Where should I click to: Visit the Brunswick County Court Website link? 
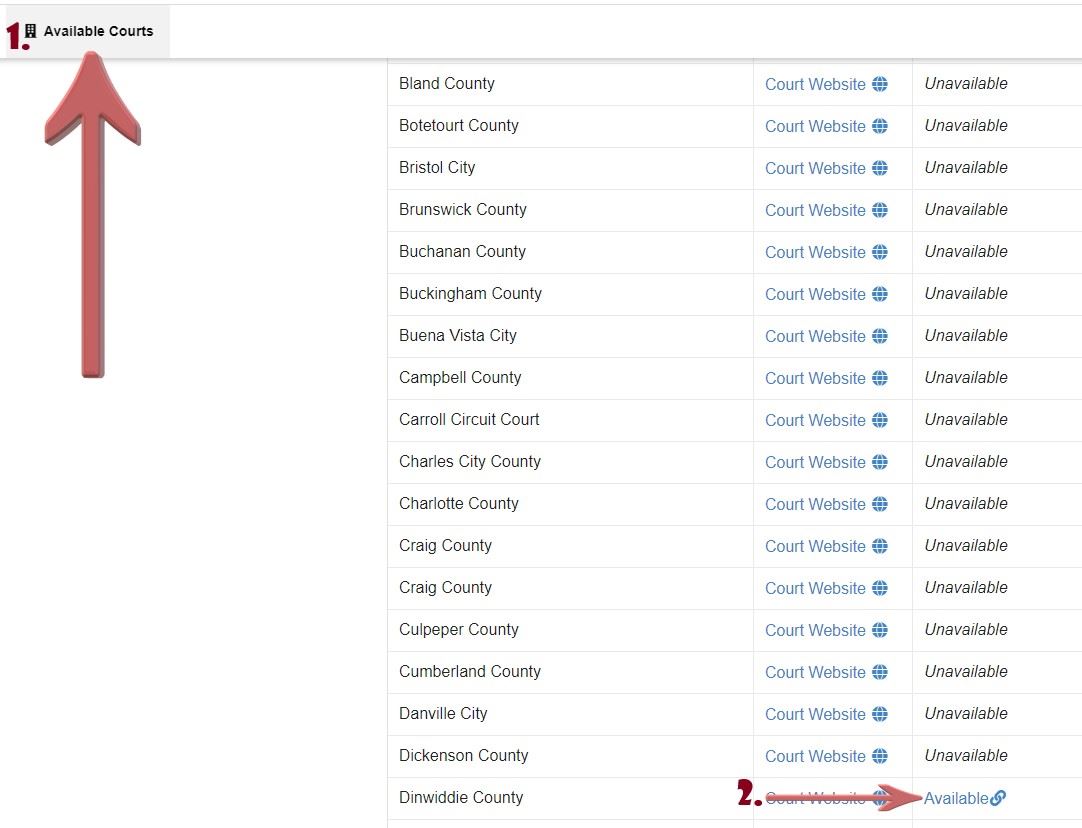pyautogui.click(x=815, y=210)
